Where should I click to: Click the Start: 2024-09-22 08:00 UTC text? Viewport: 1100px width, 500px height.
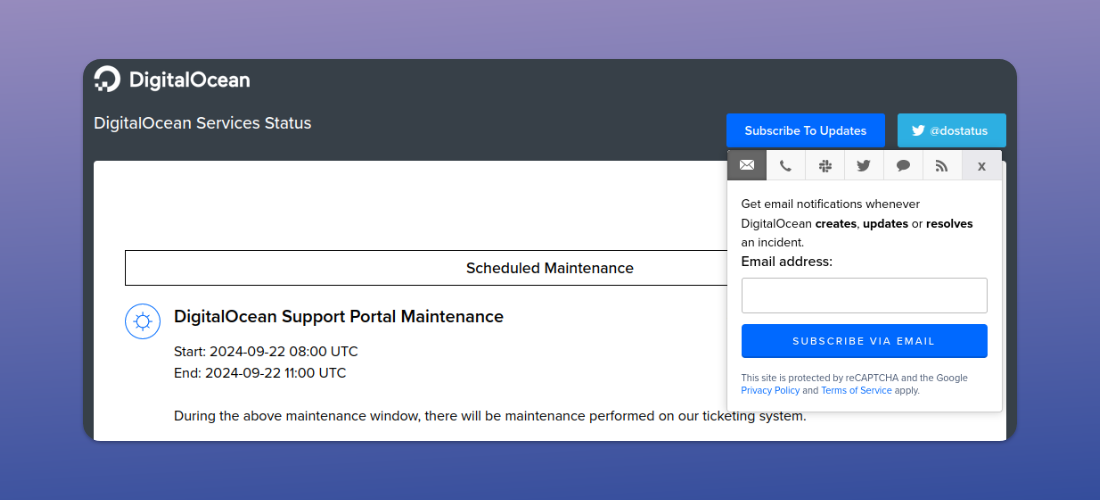[x=266, y=351]
